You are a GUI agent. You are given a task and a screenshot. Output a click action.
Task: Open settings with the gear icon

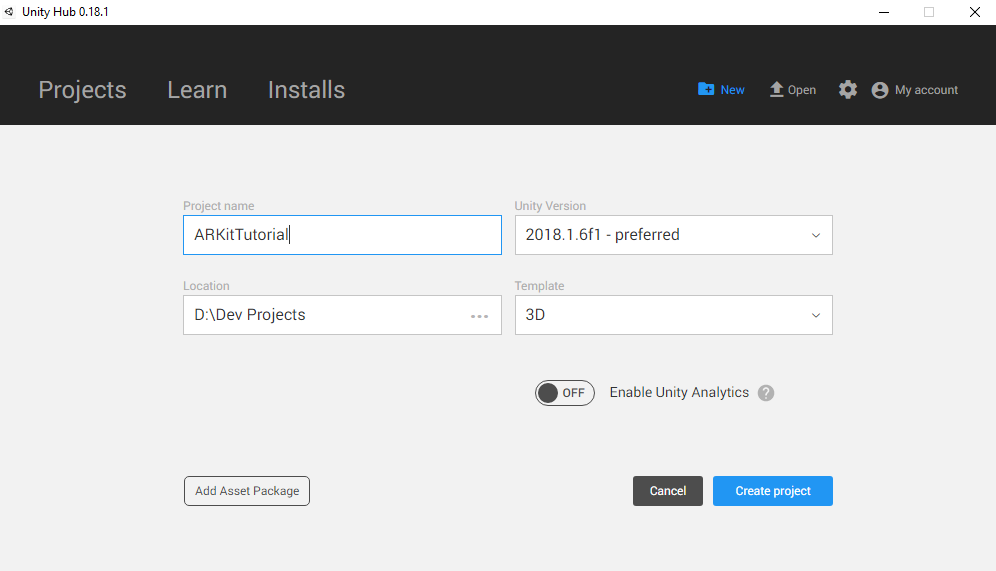click(x=847, y=90)
